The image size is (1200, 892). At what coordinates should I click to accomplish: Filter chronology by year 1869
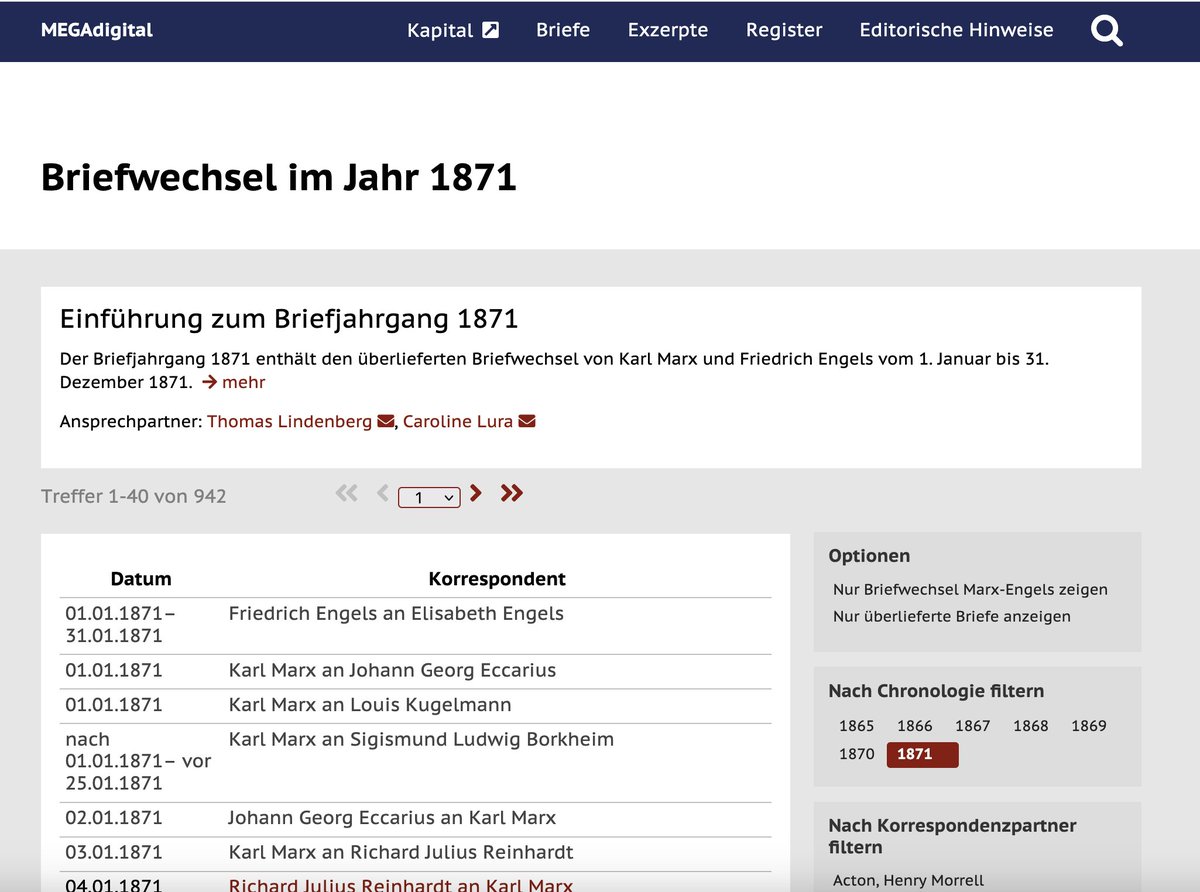(1088, 726)
